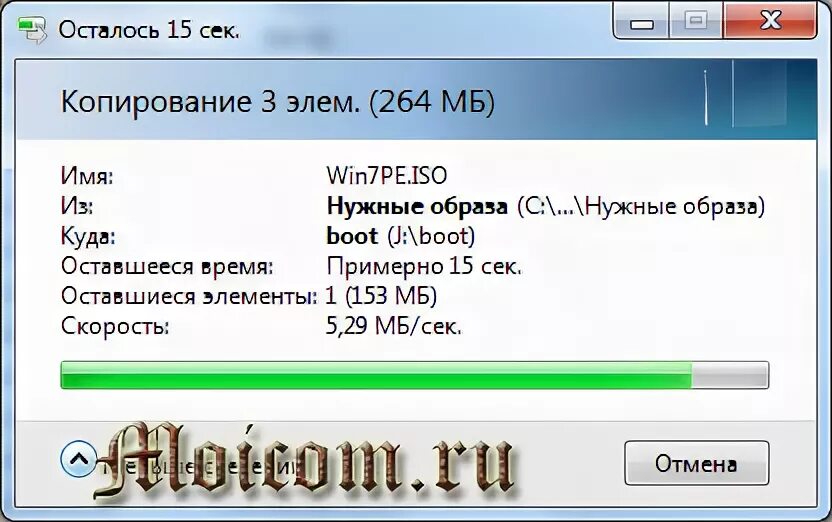
Task: Click the green filled part of the progress bar
Action: [x=376, y=375]
